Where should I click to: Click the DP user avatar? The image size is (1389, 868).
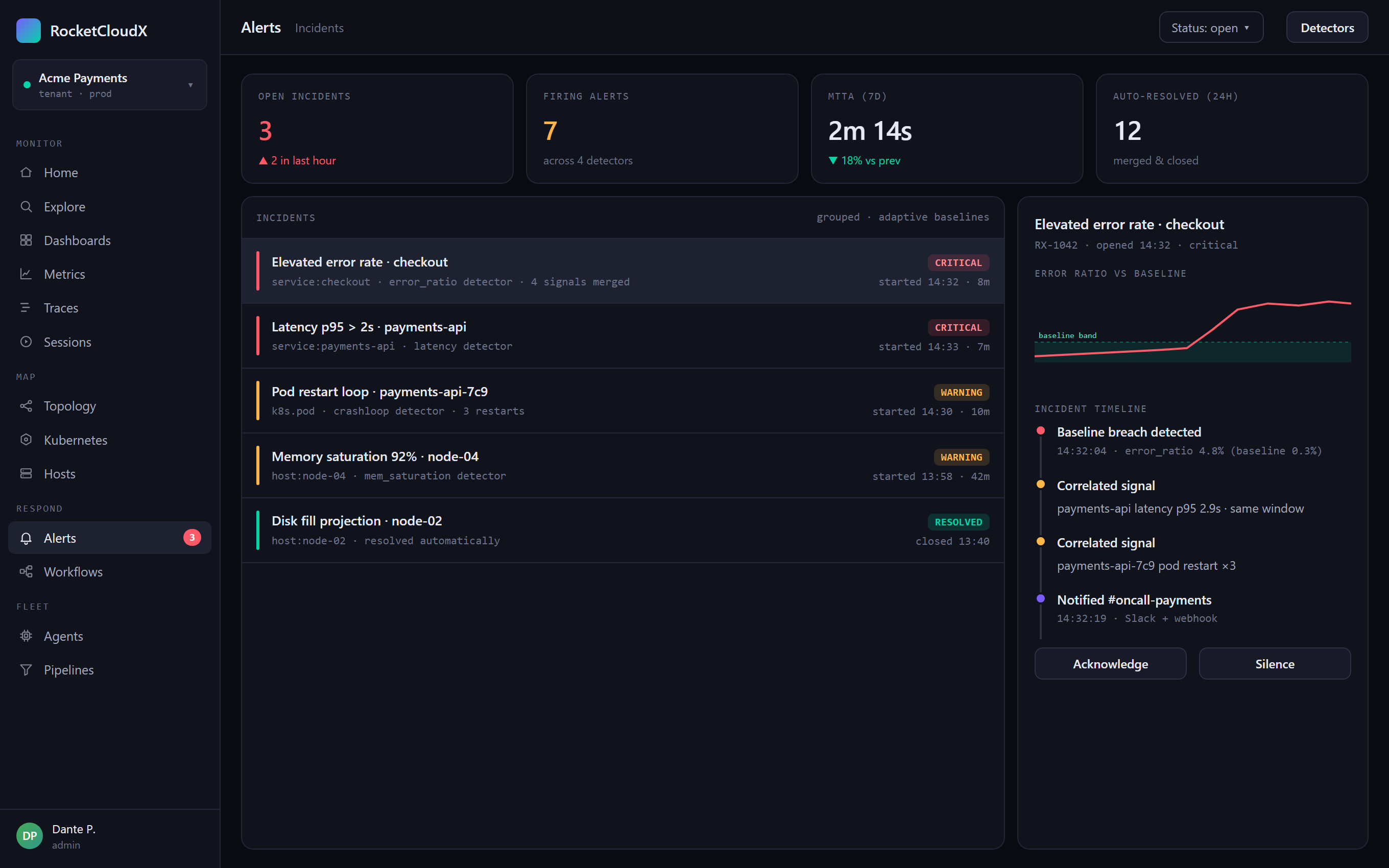(x=29, y=836)
